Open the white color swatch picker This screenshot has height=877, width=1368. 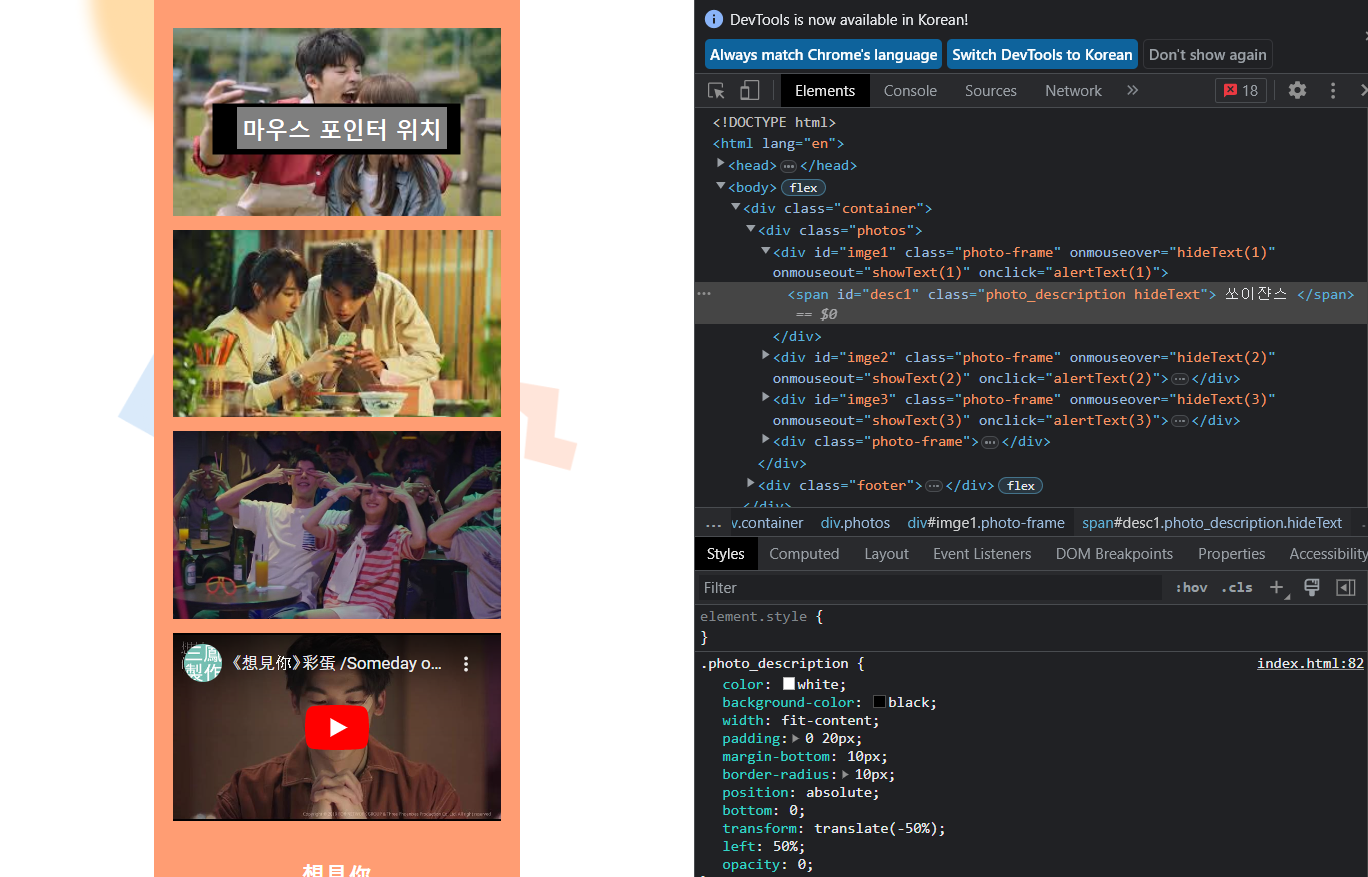[x=789, y=684]
